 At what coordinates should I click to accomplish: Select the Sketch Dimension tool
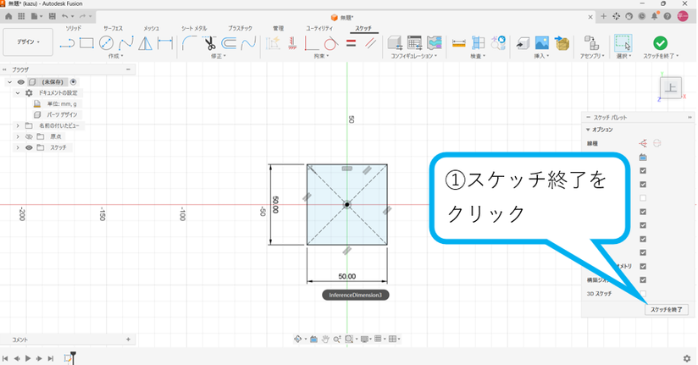click(x=165, y=43)
